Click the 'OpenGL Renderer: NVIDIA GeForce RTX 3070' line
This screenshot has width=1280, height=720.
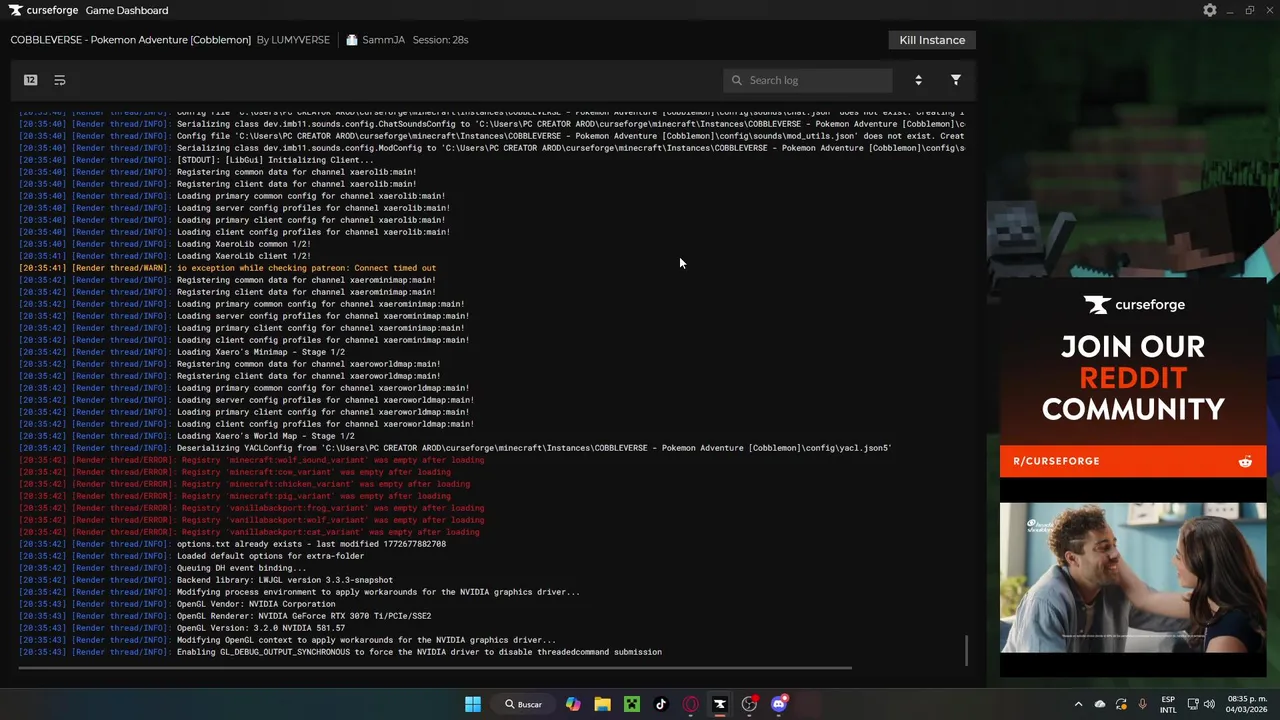pyautogui.click(x=226, y=616)
